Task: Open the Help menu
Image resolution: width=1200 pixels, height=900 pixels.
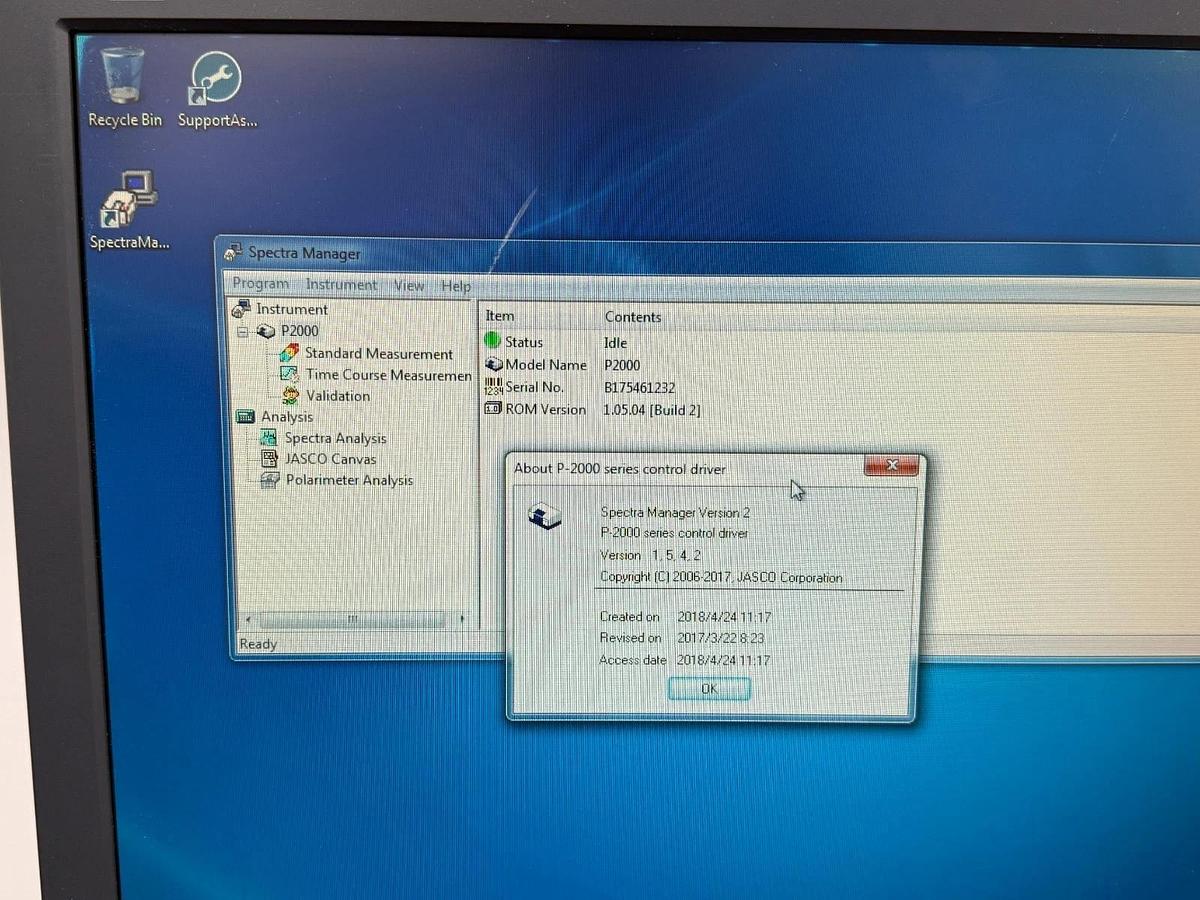Action: pos(456,286)
